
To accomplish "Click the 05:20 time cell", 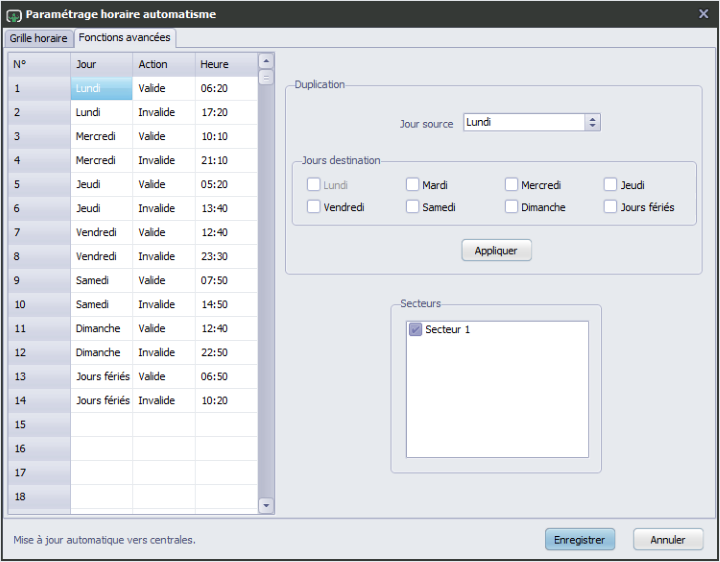I will click(x=226, y=184).
